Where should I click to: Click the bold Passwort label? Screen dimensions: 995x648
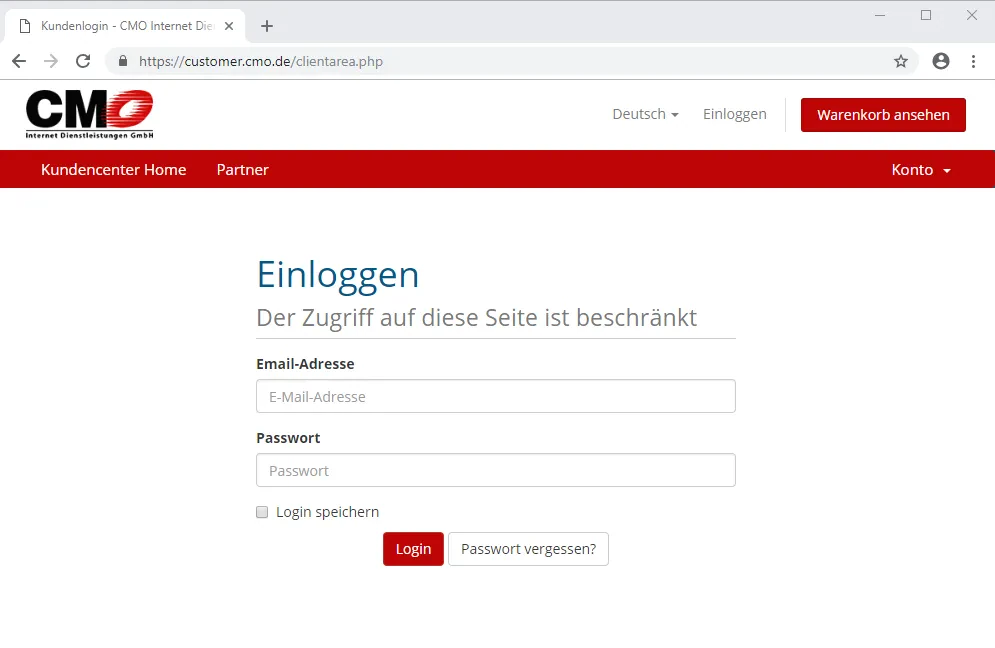coord(288,438)
